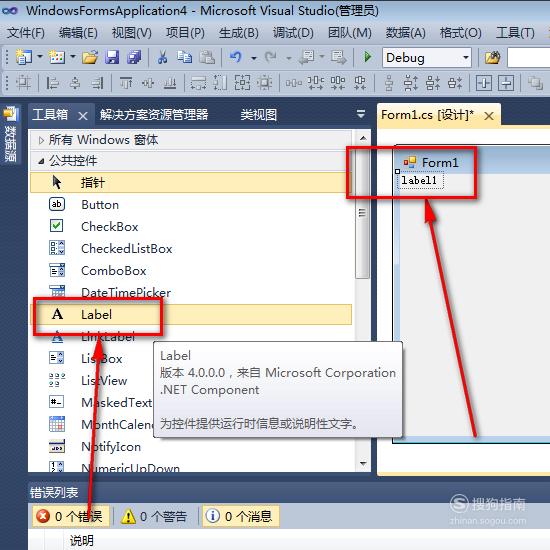The image size is (550, 550).
Task: Open the 数据(A) menu
Action: click(x=405, y=33)
